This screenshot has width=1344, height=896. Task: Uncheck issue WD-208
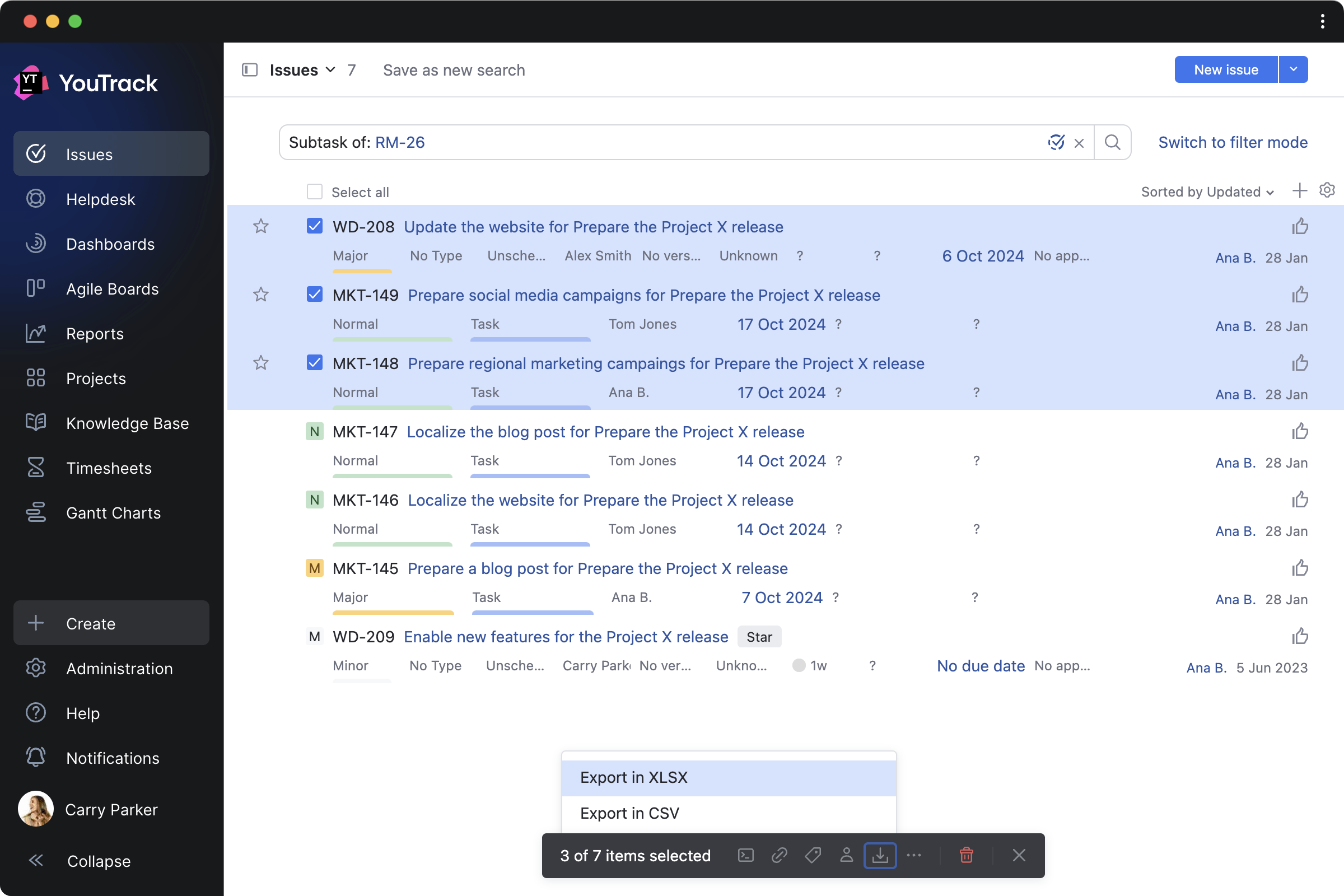click(x=314, y=226)
